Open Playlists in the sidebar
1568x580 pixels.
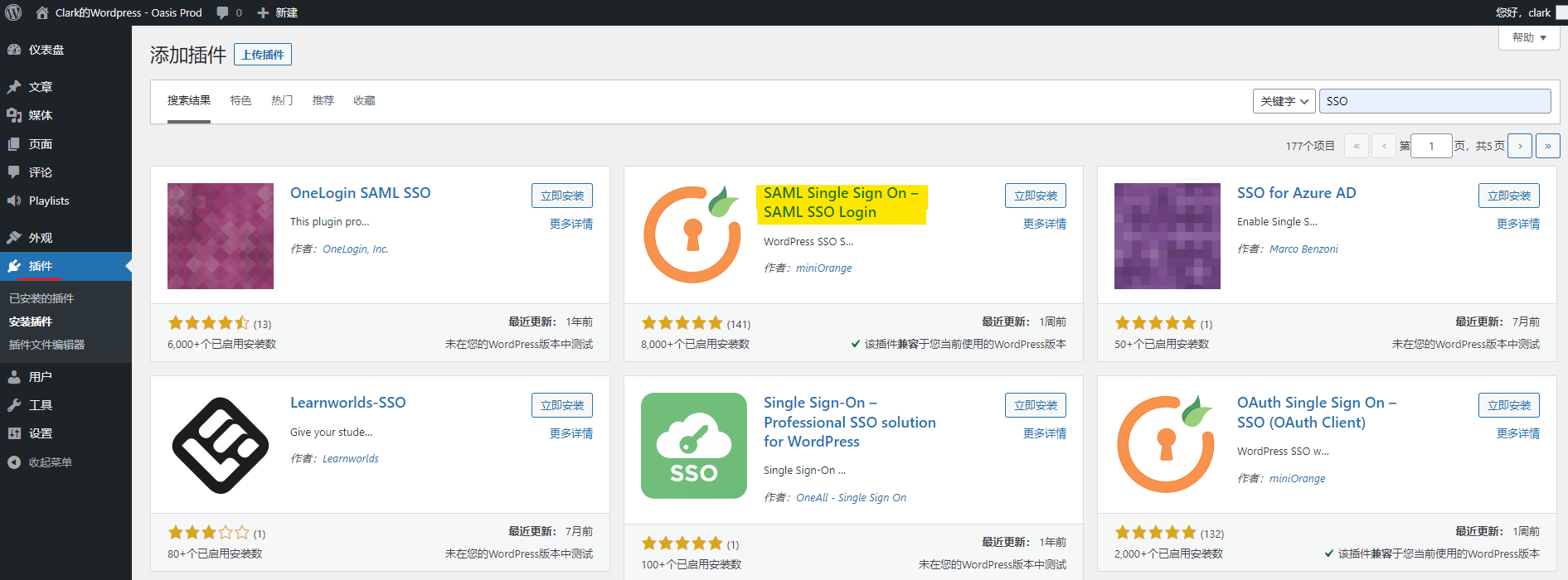click(48, 201)
